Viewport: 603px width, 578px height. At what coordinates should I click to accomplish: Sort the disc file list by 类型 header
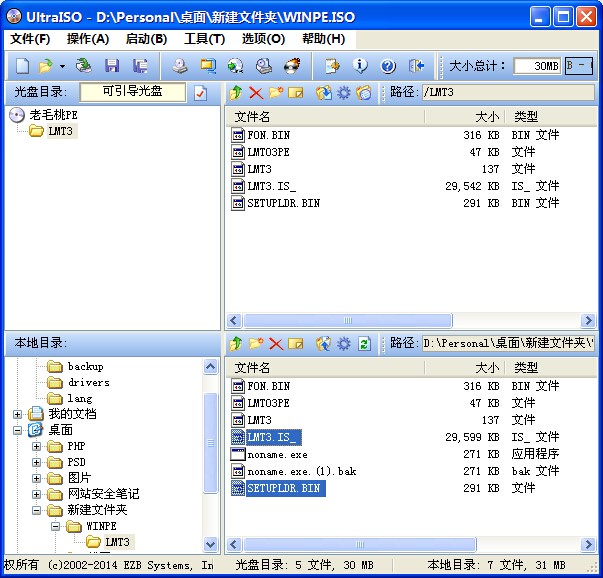551,117
